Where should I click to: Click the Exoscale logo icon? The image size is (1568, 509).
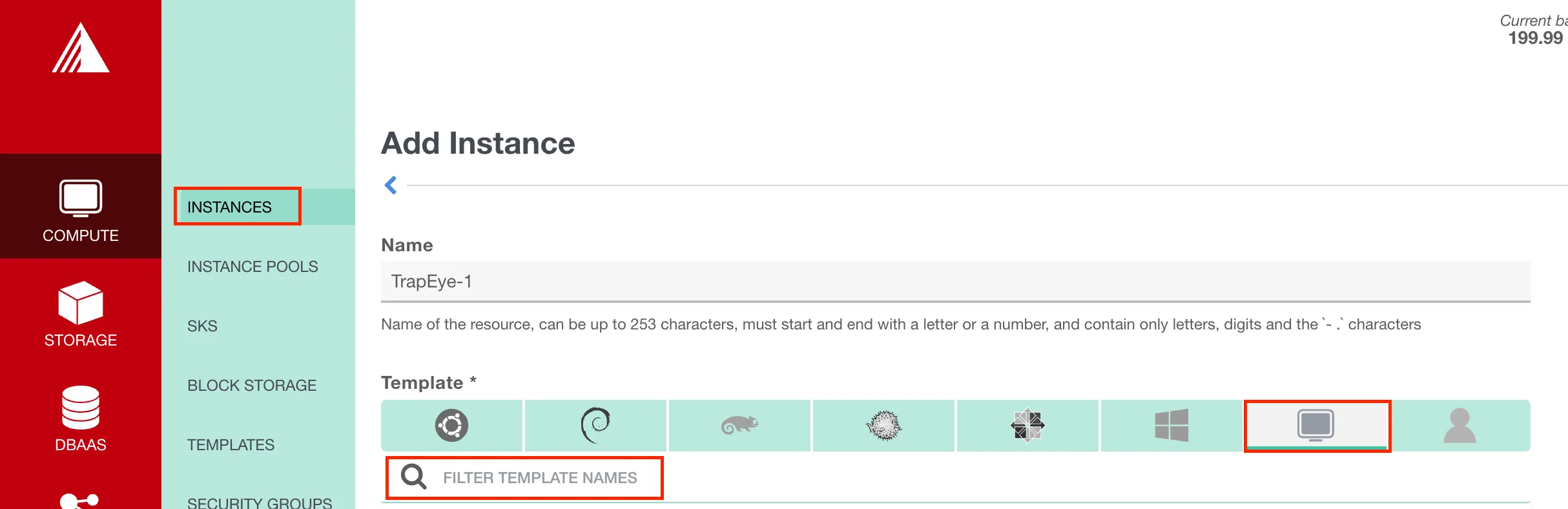(81, 48)
